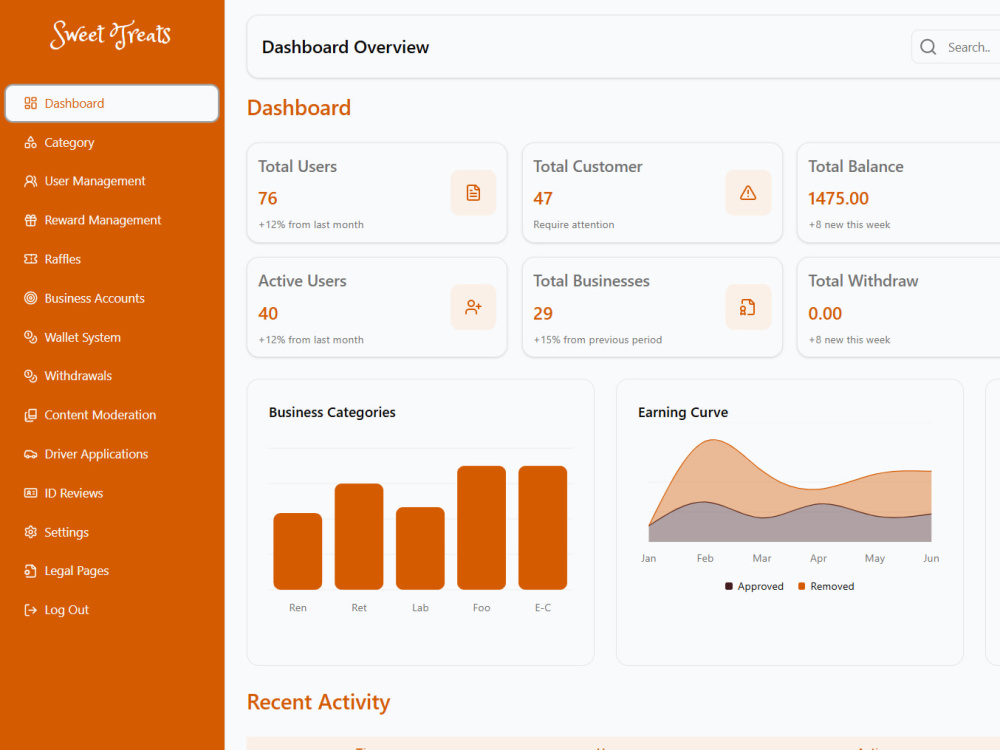Open the Legal Pages label in sidebar
The image size is (1000, 750).
(77, 571)
